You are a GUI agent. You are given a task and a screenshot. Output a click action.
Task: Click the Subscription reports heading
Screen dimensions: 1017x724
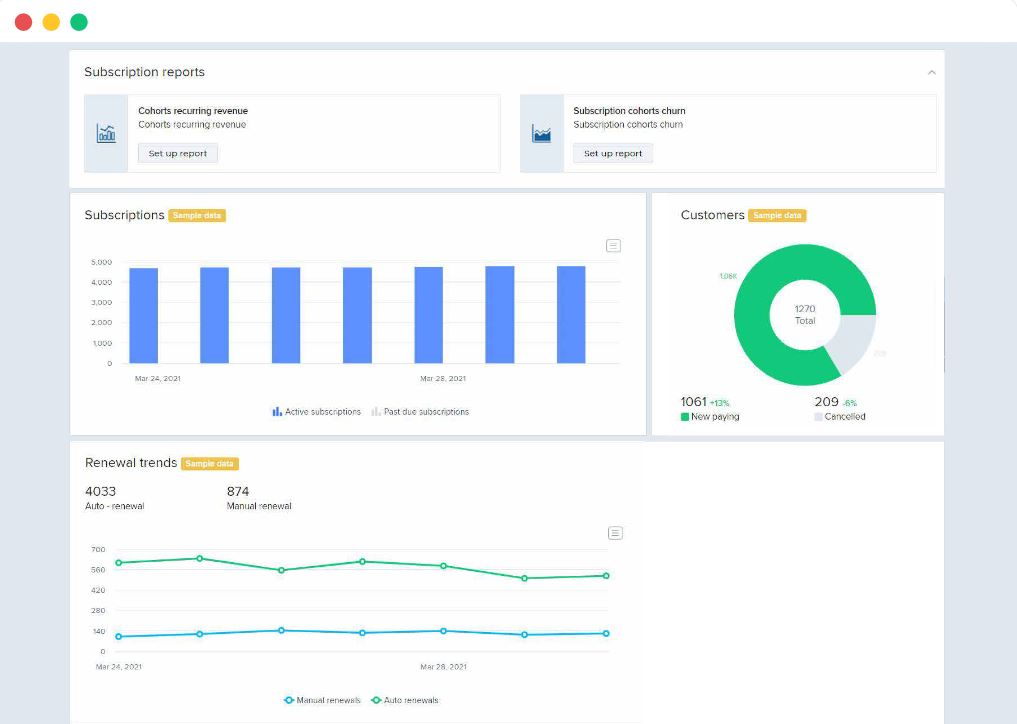145,72
